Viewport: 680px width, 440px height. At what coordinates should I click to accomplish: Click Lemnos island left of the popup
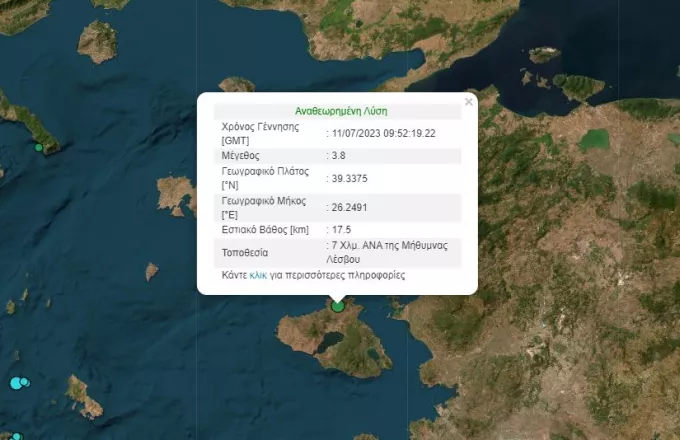click(175, 193)
